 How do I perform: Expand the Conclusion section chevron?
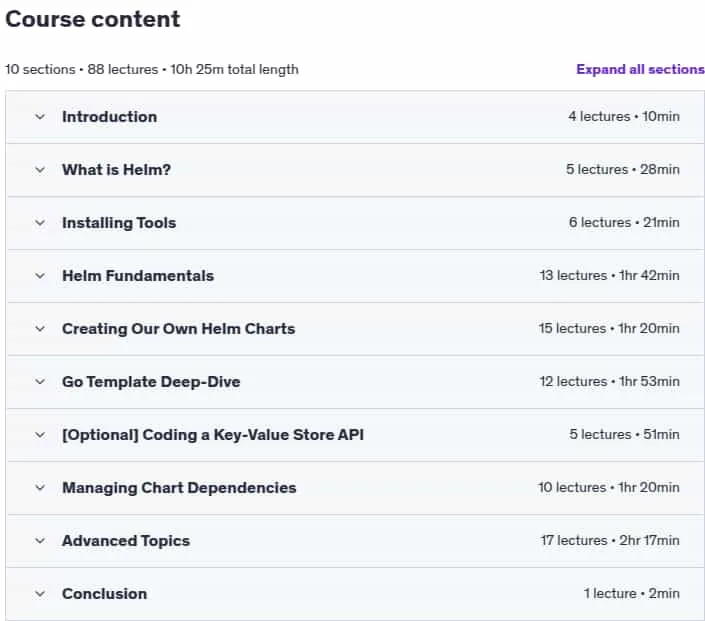tap(40, 594)
